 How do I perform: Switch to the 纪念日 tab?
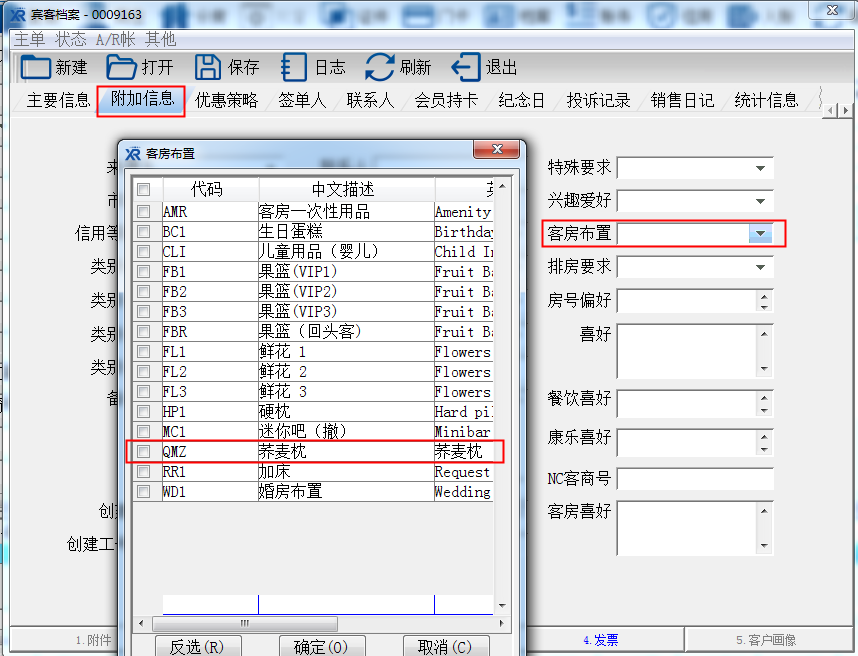click(521, 100)
